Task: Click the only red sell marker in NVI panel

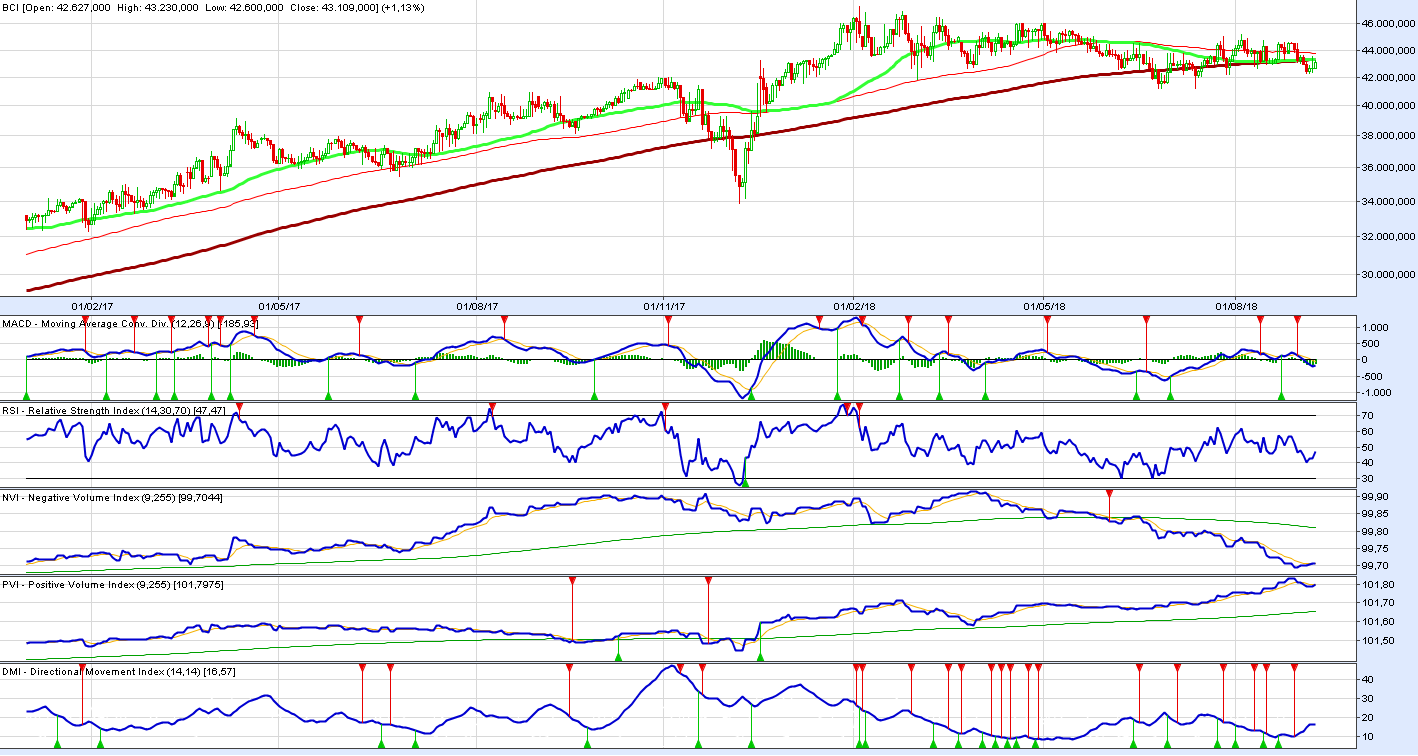Action: click(1109, 494)
